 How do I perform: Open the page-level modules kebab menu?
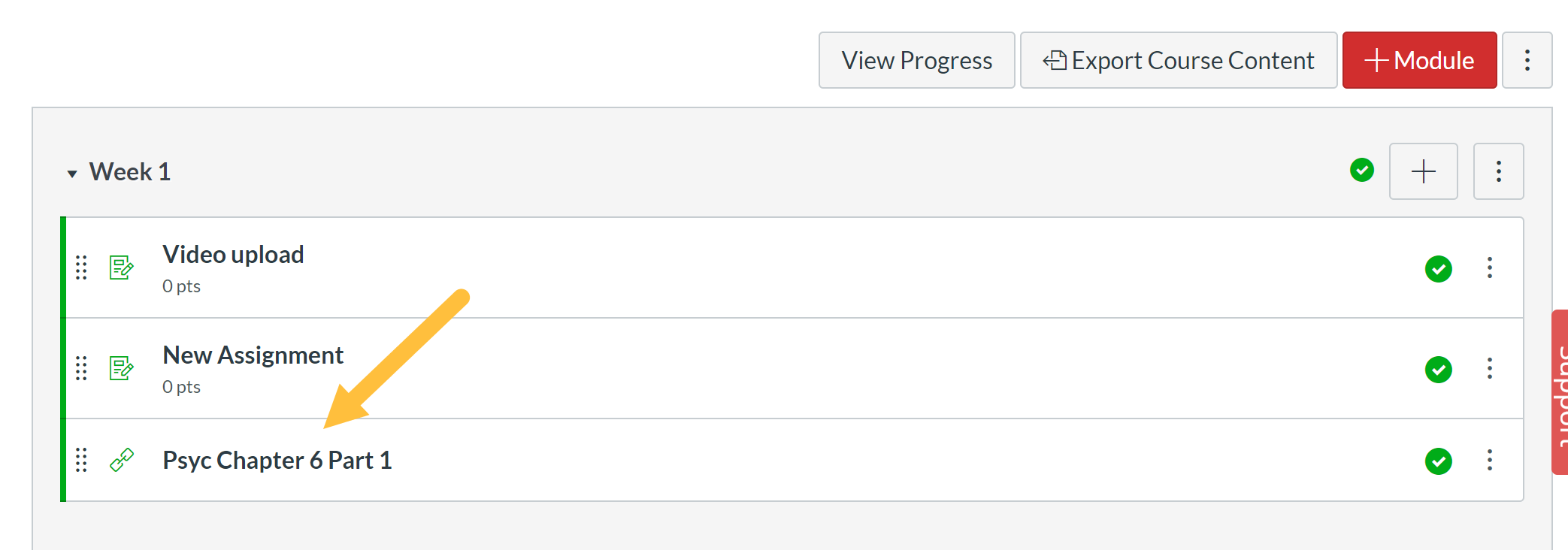point(1527,60)
